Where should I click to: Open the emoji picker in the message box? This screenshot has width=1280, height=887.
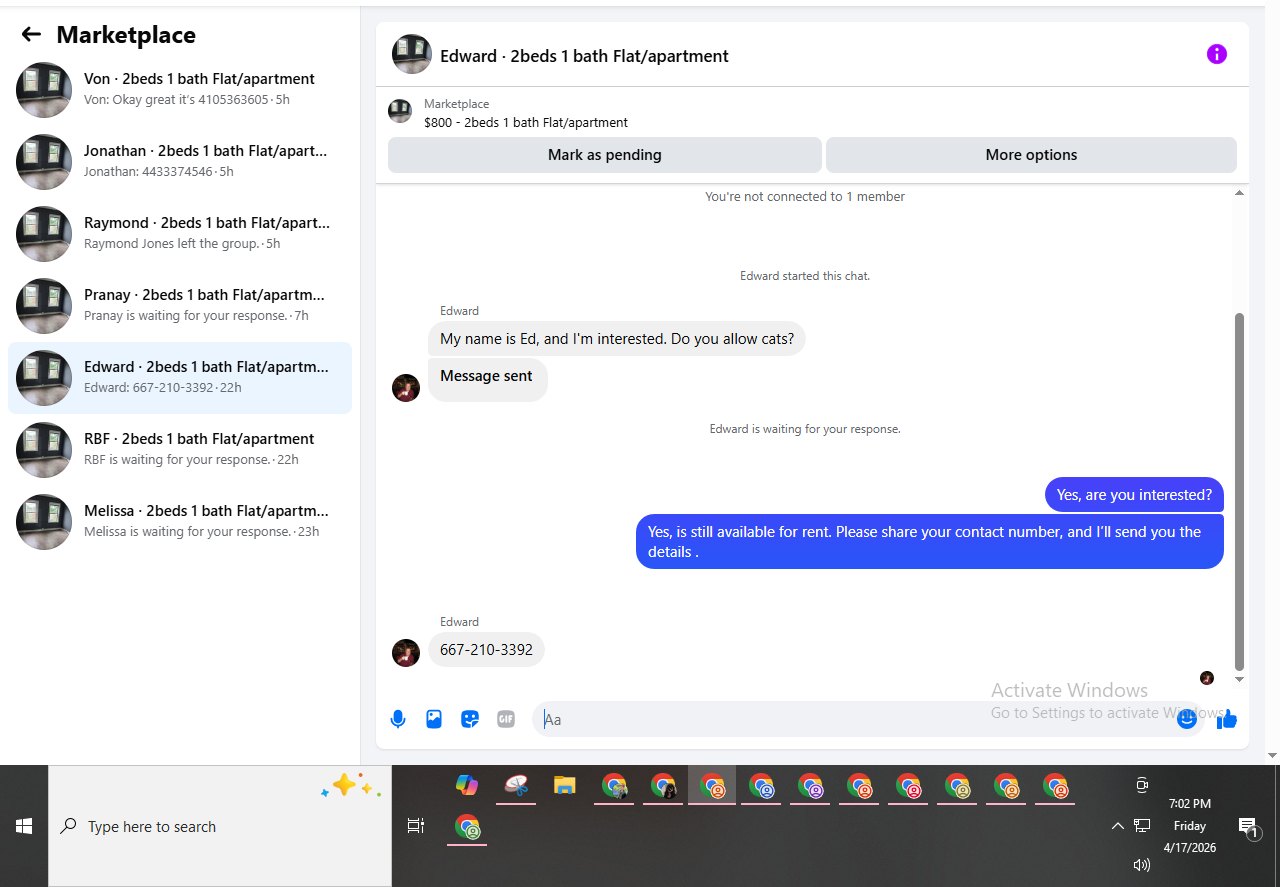click(1187, 718)
